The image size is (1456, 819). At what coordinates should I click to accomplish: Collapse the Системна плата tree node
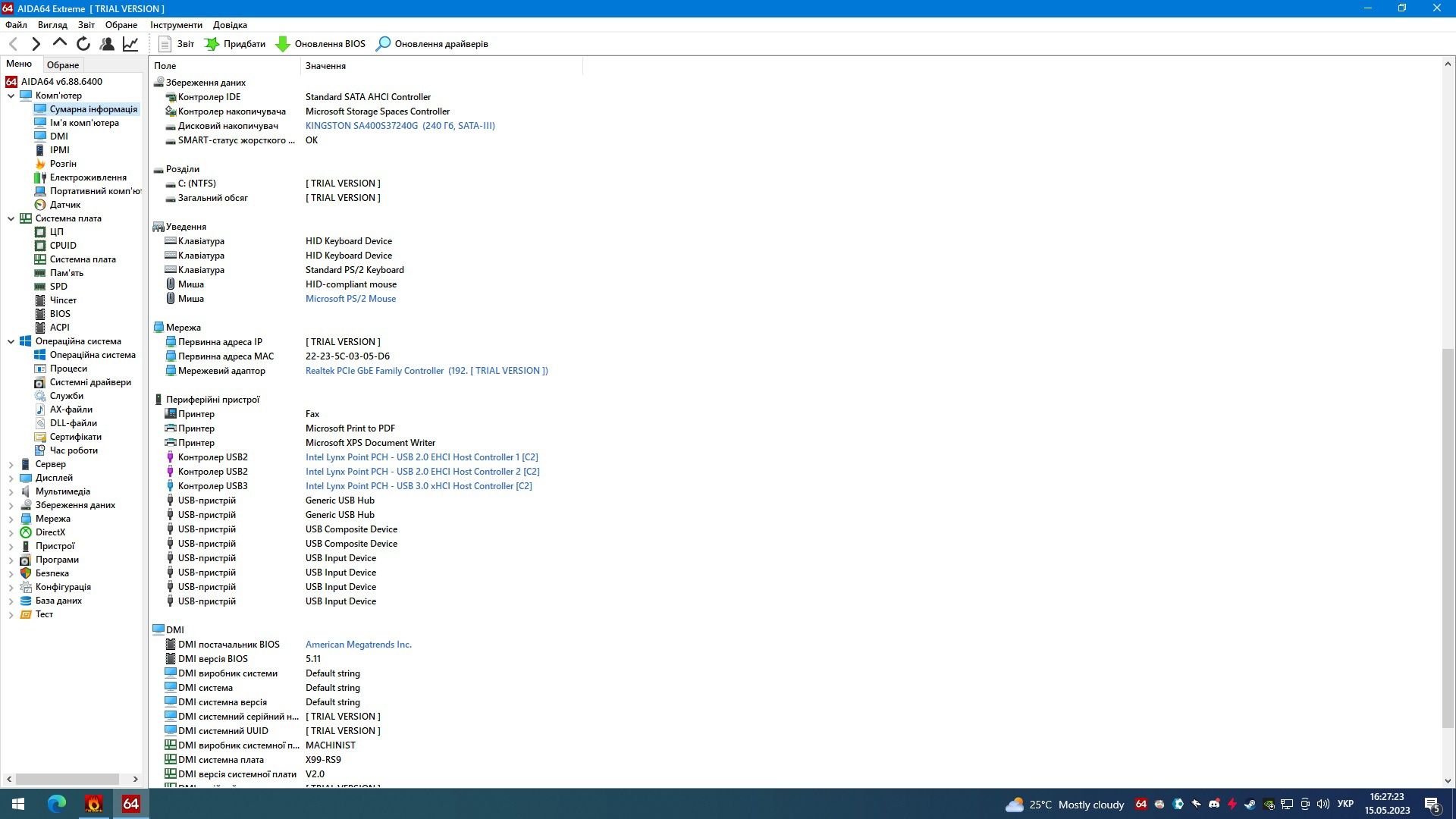pyautogui.click(x=11, y=218)
